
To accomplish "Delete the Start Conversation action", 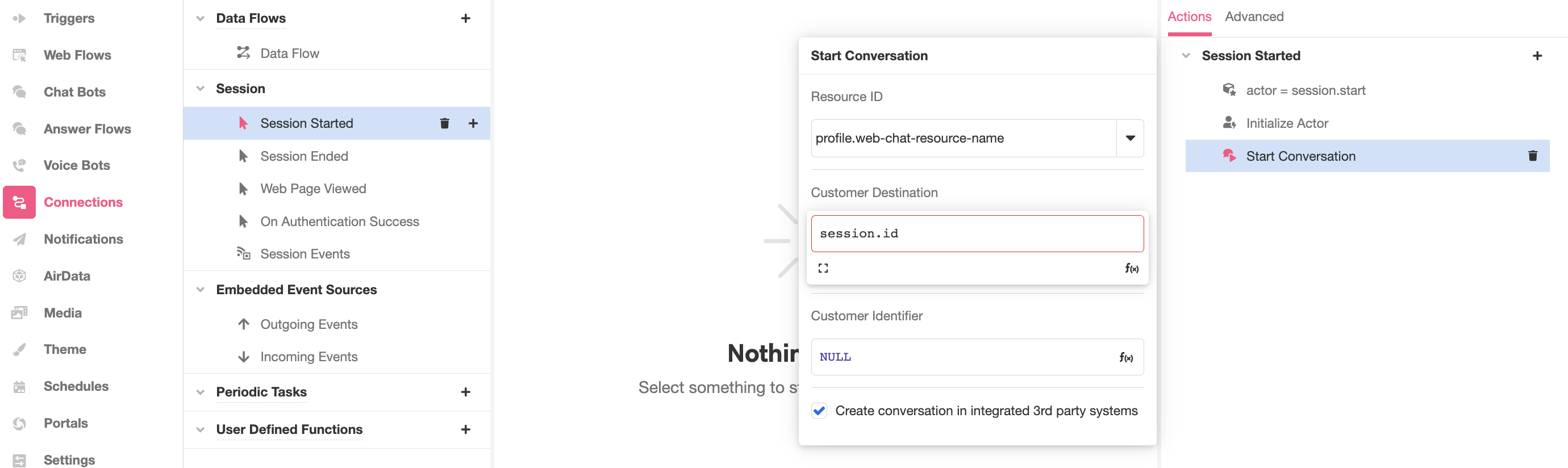I will (x=1533, y=156).
